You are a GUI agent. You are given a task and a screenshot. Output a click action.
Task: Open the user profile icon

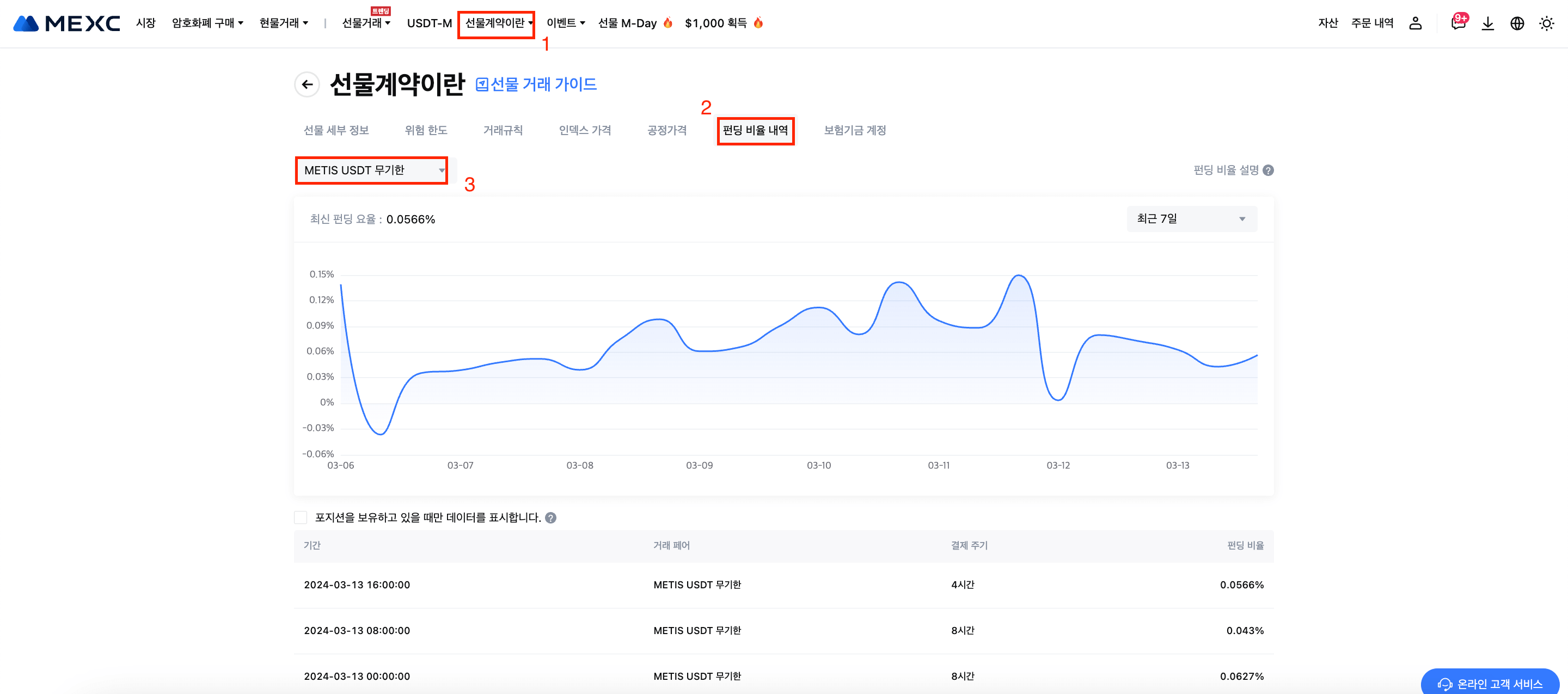(x=1415, y=23)
